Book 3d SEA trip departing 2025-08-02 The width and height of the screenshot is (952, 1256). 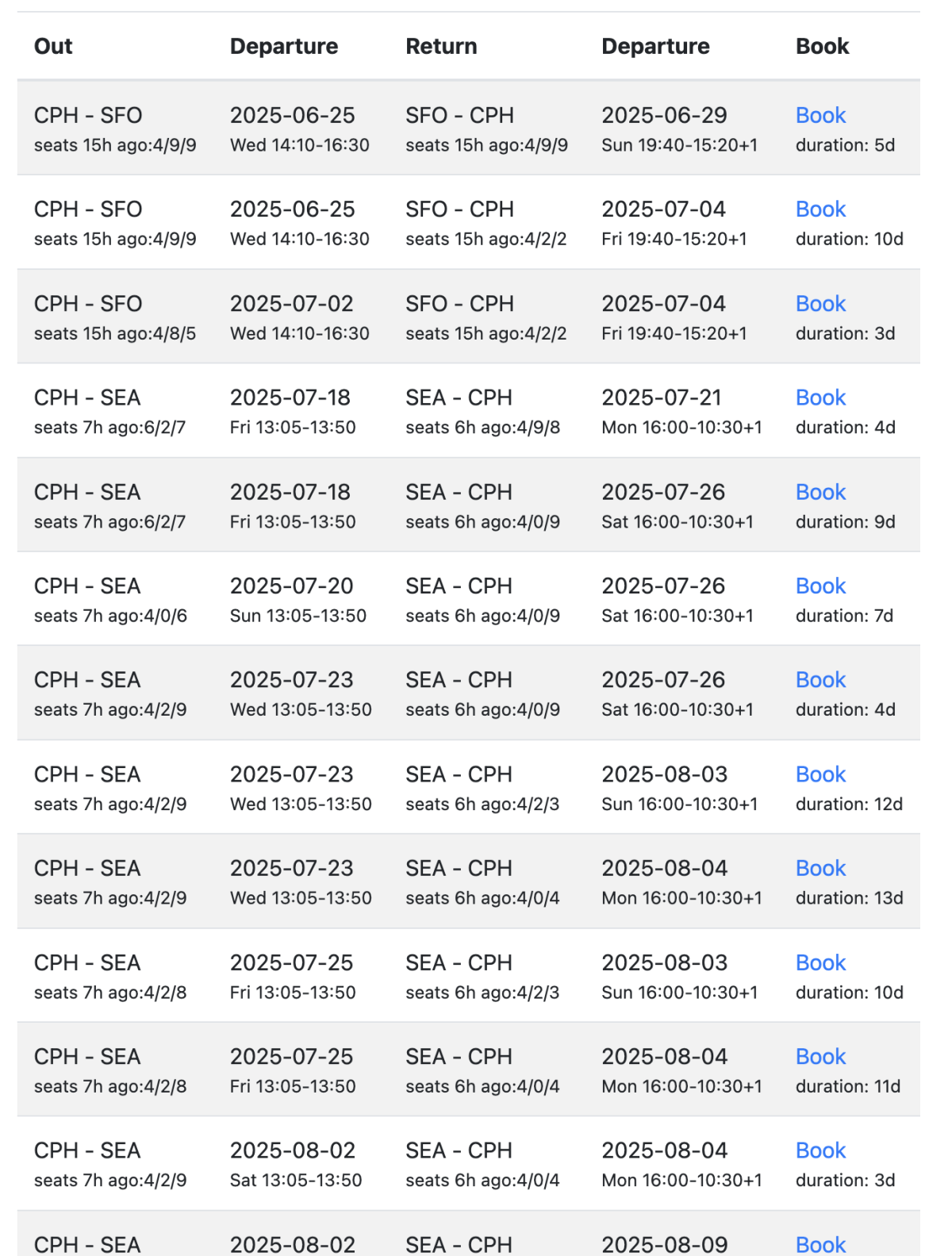pos(820,1150)
